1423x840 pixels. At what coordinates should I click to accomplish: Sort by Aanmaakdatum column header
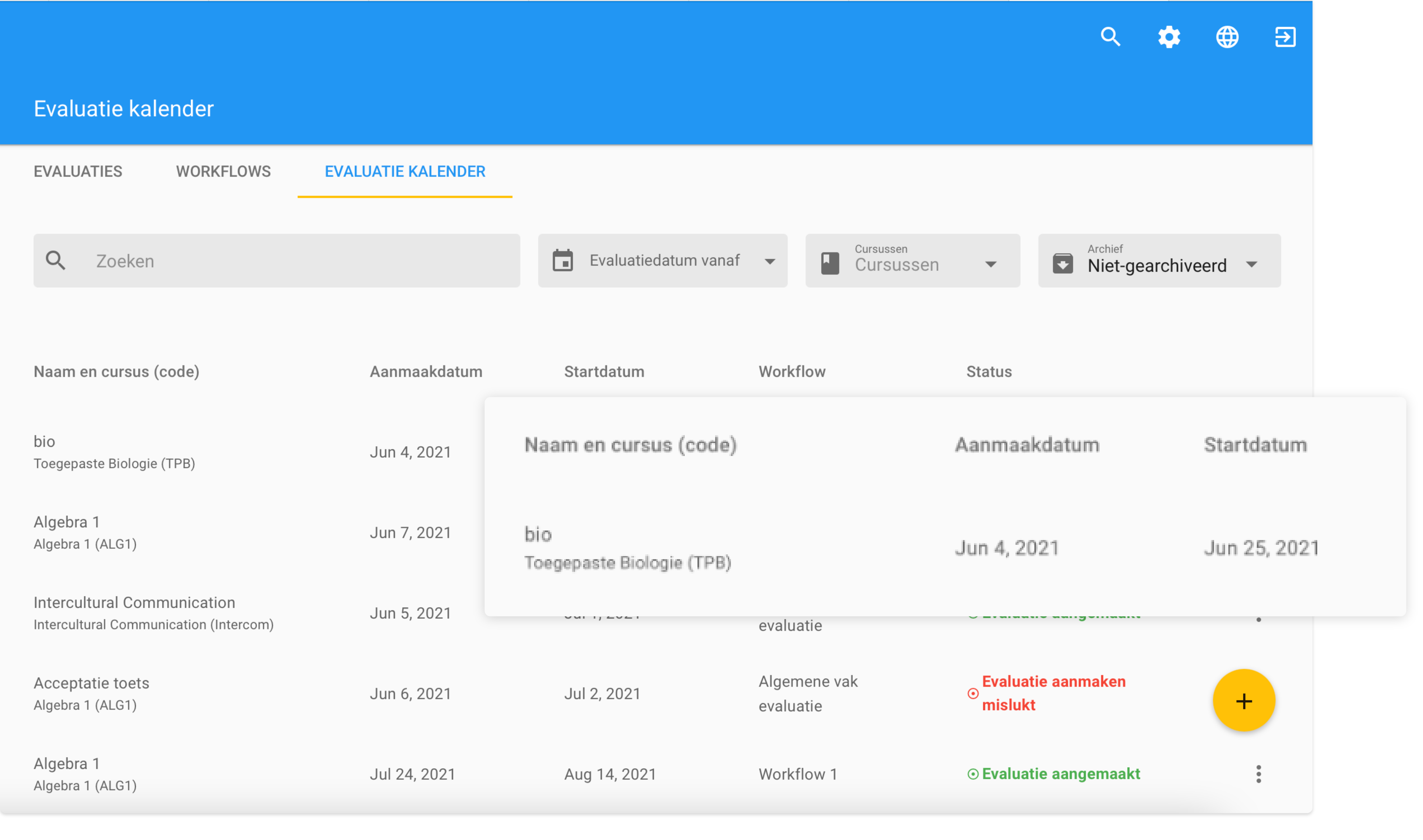[426, 372]
